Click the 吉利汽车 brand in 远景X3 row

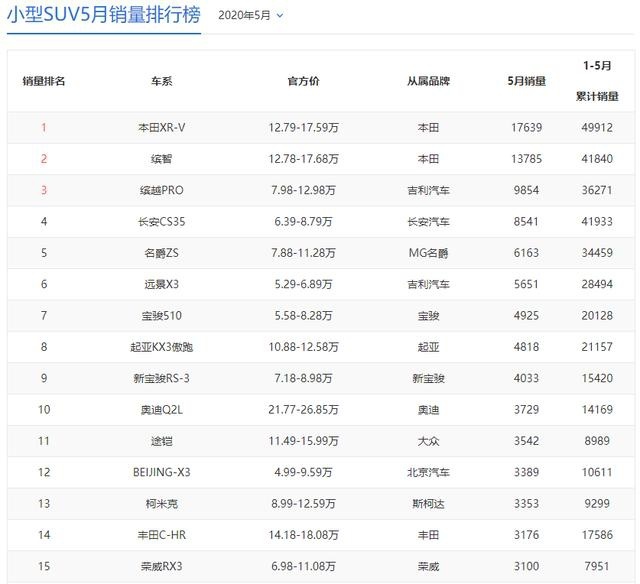[x=428, y=284]
